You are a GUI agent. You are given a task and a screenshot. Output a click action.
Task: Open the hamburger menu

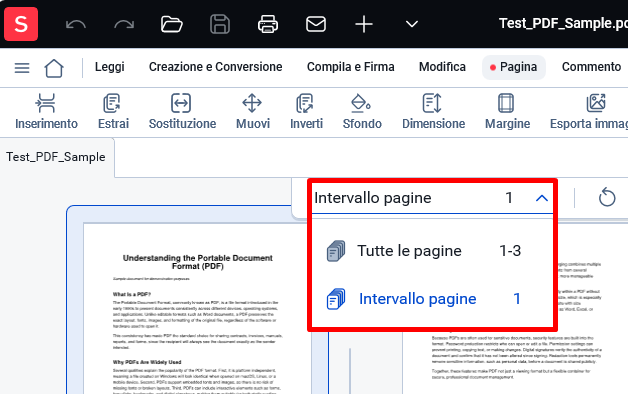pyautogui.click(x=22, y=68)
